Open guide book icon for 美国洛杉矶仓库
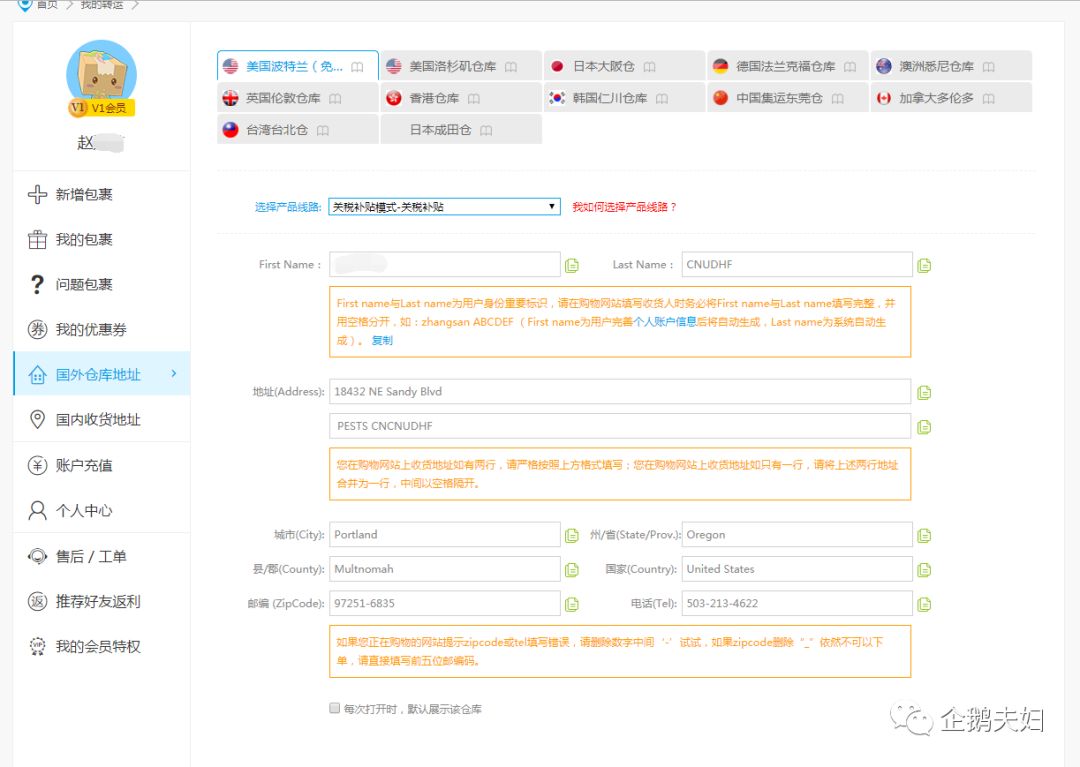1080x767 pixels. (x=511, y=67)
